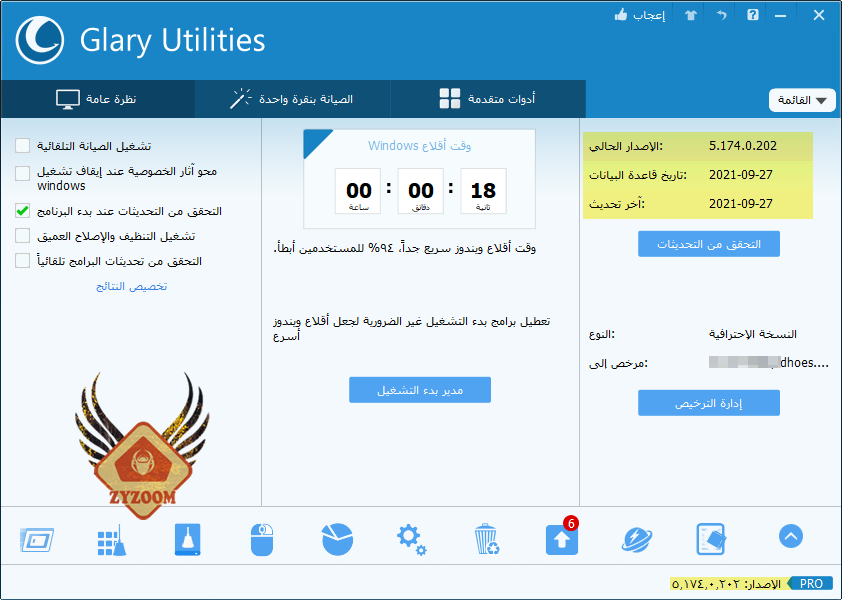The width and height of the screenshot is (842, 600).
Task: Switch to أدوات متقدمة tab
Action: click(x=488, y=99)
